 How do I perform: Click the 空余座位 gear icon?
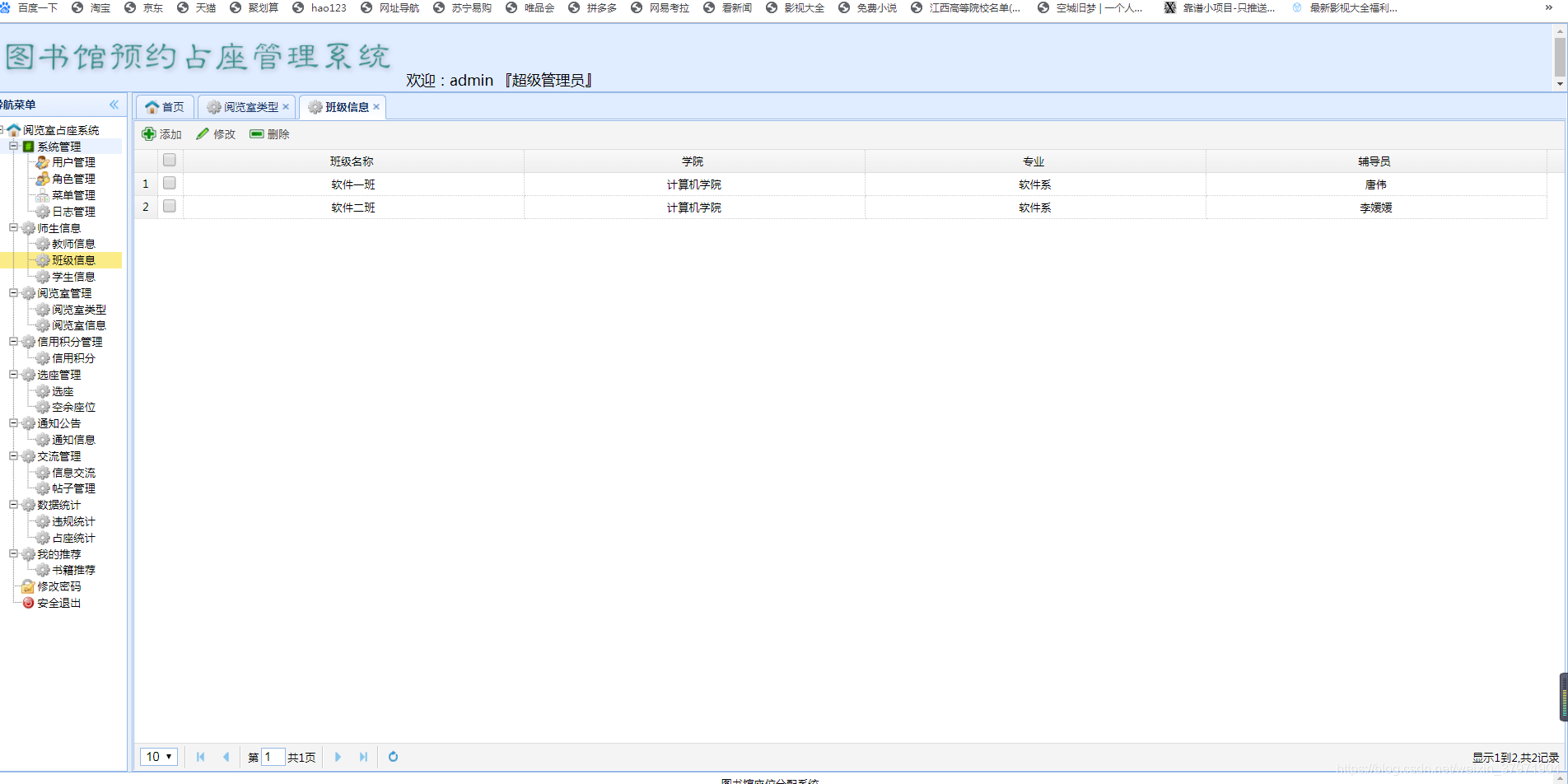(43, 407)
